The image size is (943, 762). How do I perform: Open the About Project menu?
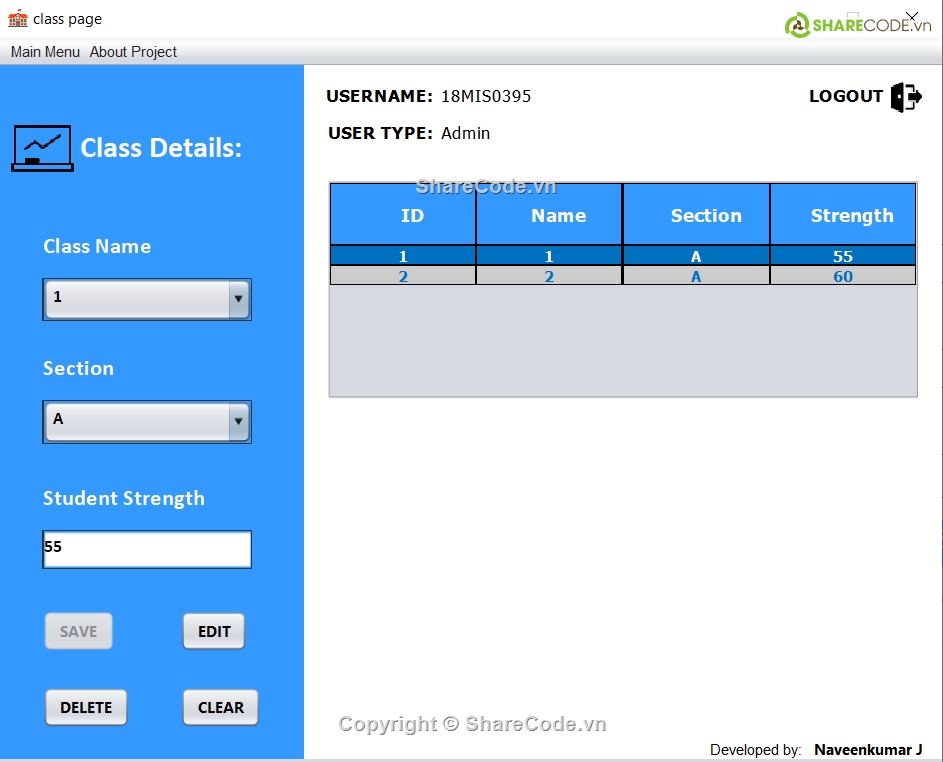(133, 52)
